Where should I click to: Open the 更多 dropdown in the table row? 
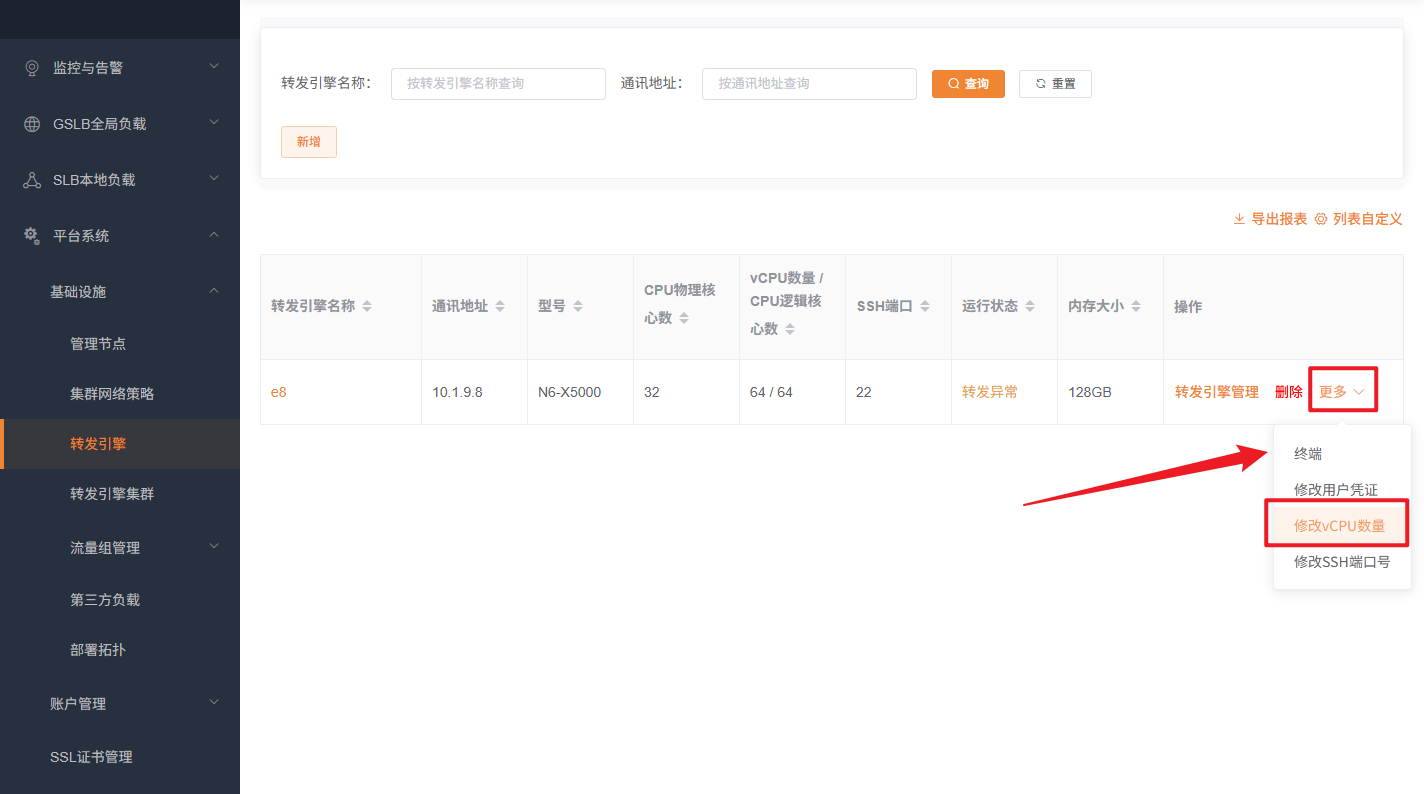tap(1341, 391)
